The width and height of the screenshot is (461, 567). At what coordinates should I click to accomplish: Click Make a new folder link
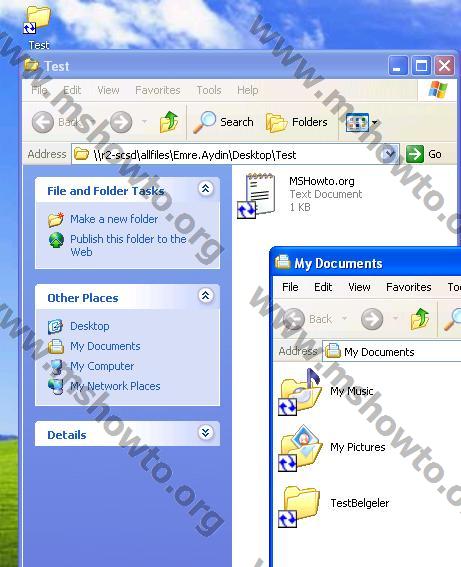point(114,219)
